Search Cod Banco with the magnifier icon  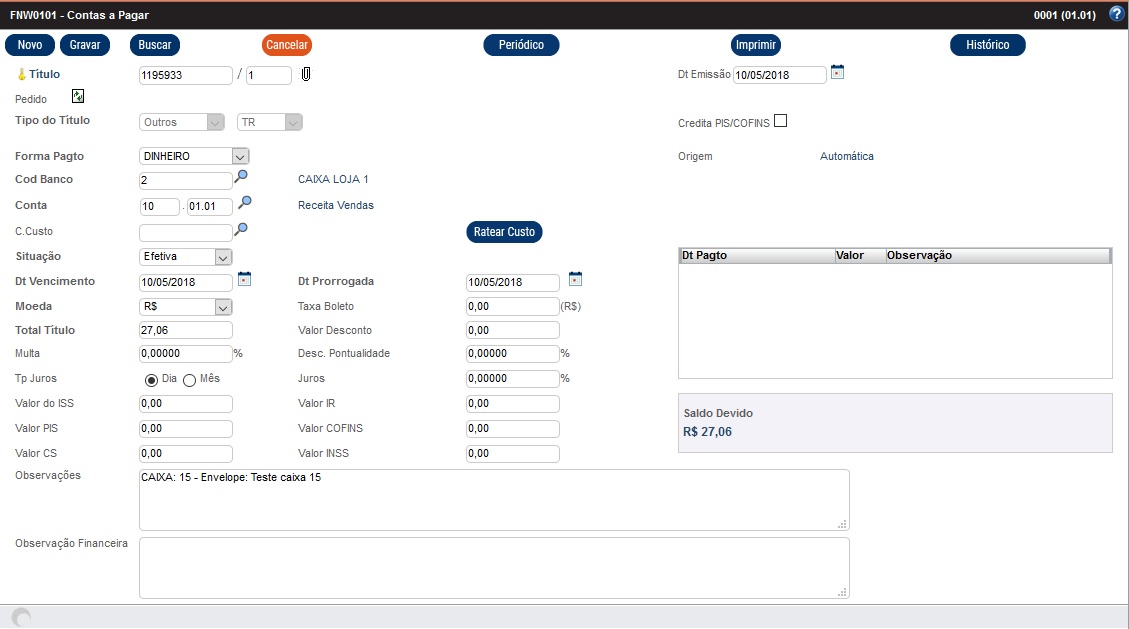point(241,177)
